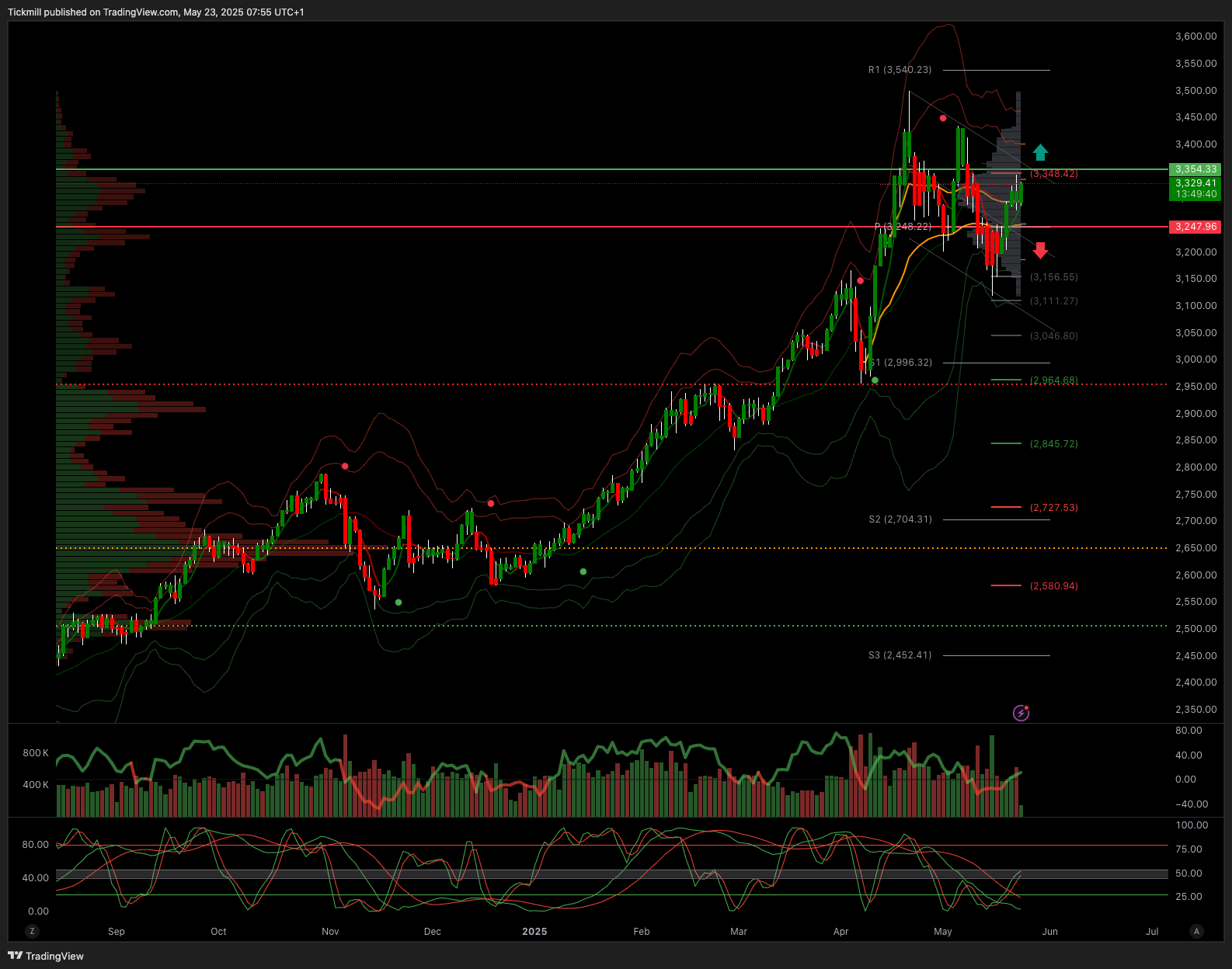The height and width of the screenshot is (969, 1232).
Task: Click the 3,600.00 price axis value
Action: click(1196, 36)
